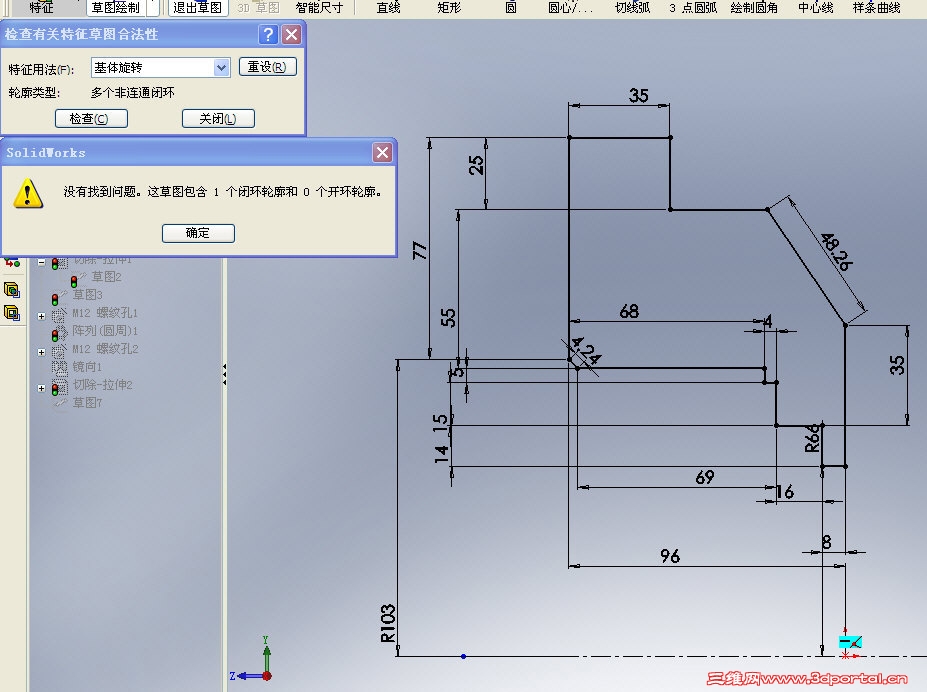The height and width of the screenshot is (692, 927).
Task: Click the 3D 草图 toolbar button
Action: (258, 8)
